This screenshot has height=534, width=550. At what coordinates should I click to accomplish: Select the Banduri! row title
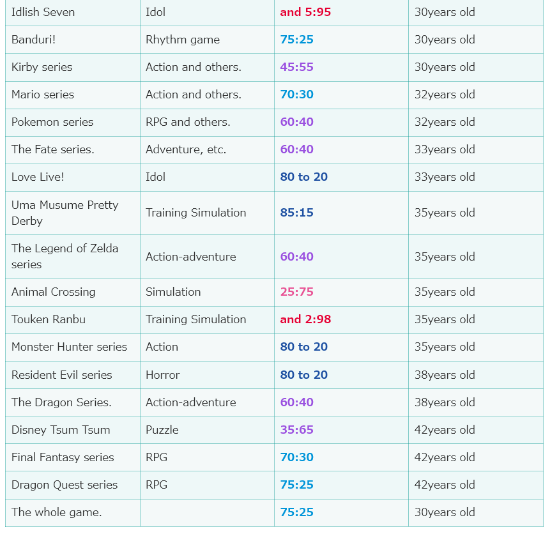[33, 39]
